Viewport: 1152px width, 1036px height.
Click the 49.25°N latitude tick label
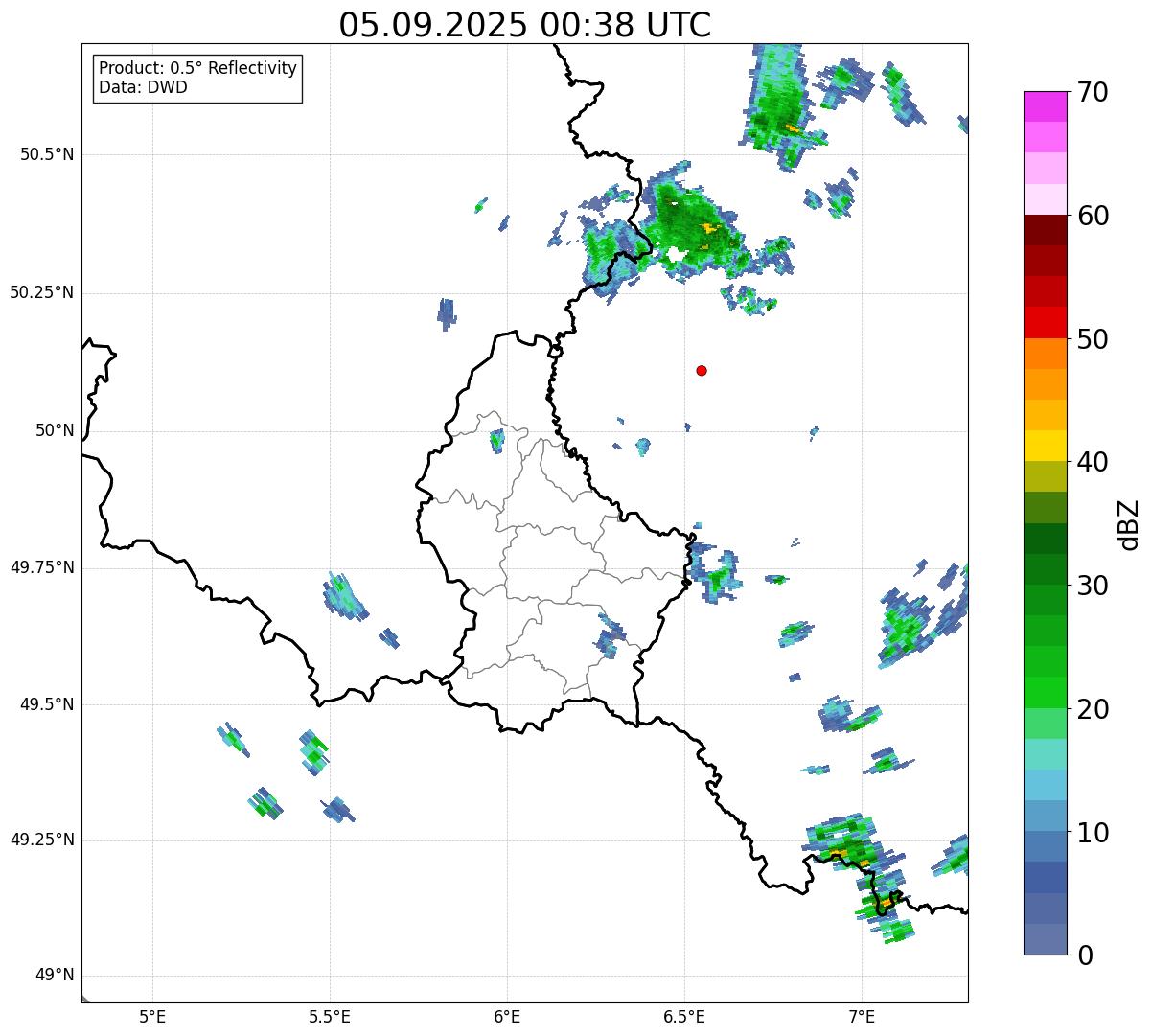[42, 840]
